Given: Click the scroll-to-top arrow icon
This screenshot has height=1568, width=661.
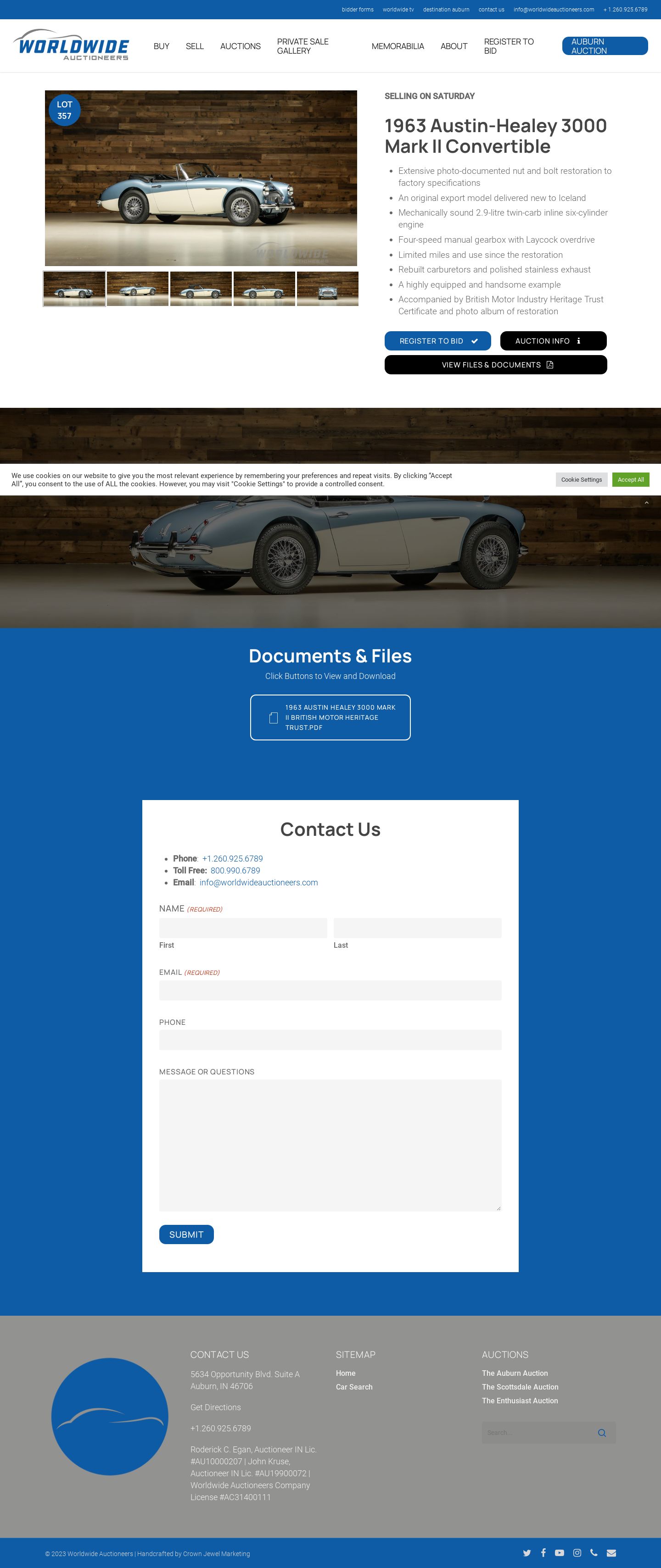Looking at the screenshot, I should click(x=646, y=503).
